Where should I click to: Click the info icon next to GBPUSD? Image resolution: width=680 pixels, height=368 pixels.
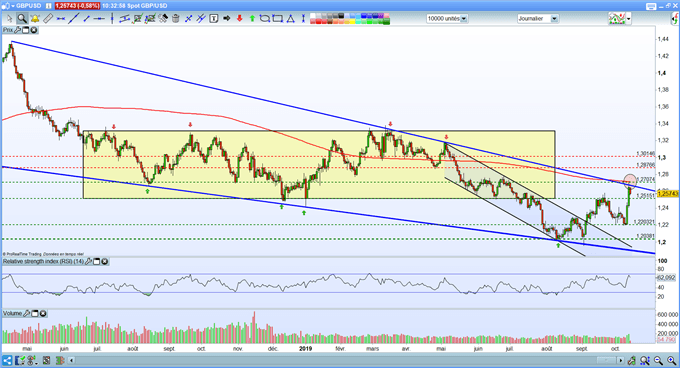(x=49, y=6)
